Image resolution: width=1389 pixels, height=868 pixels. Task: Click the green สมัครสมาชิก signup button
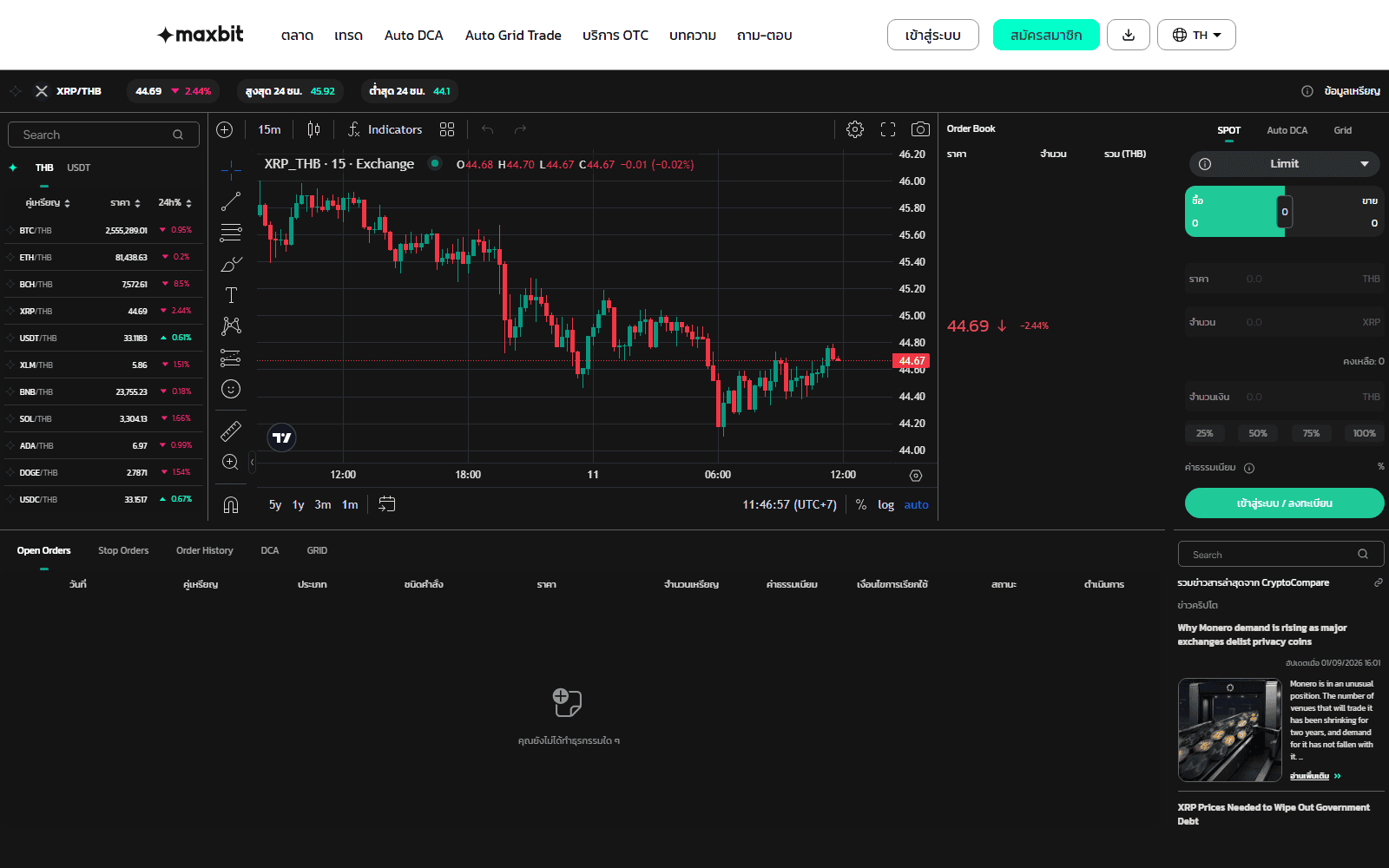(x=1046, y=35)
